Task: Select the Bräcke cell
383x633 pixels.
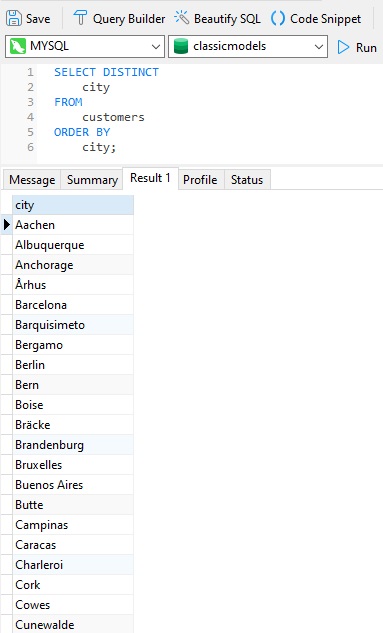Action: [x=73, y=425]
